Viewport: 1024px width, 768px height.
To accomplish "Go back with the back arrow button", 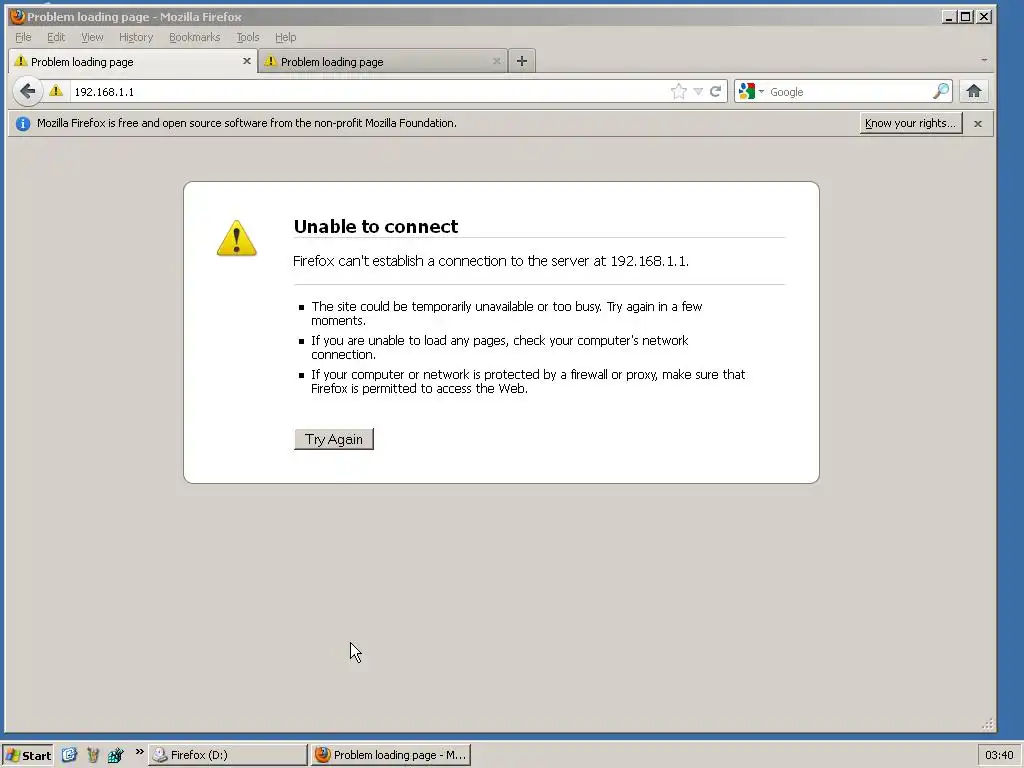I will (27, 91).
